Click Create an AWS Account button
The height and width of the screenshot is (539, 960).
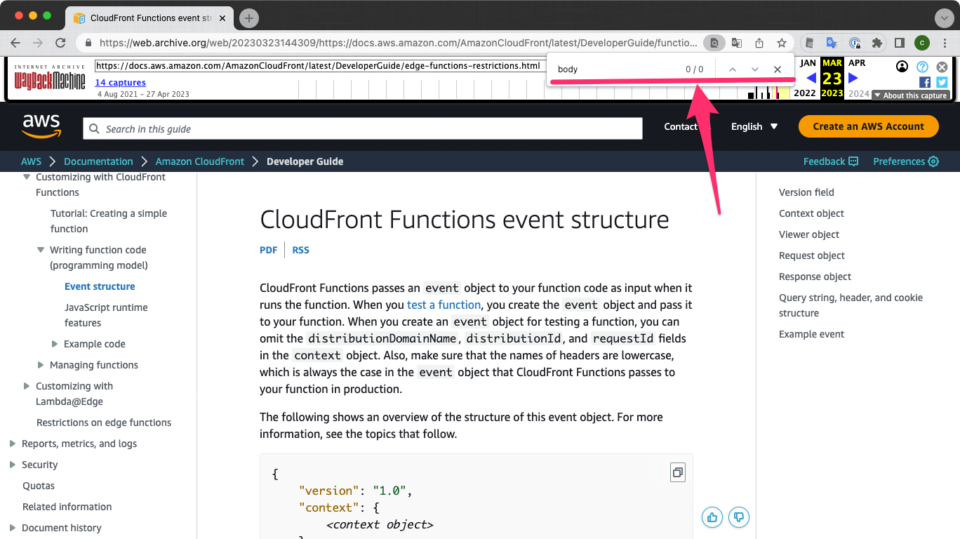click(868, 126)
